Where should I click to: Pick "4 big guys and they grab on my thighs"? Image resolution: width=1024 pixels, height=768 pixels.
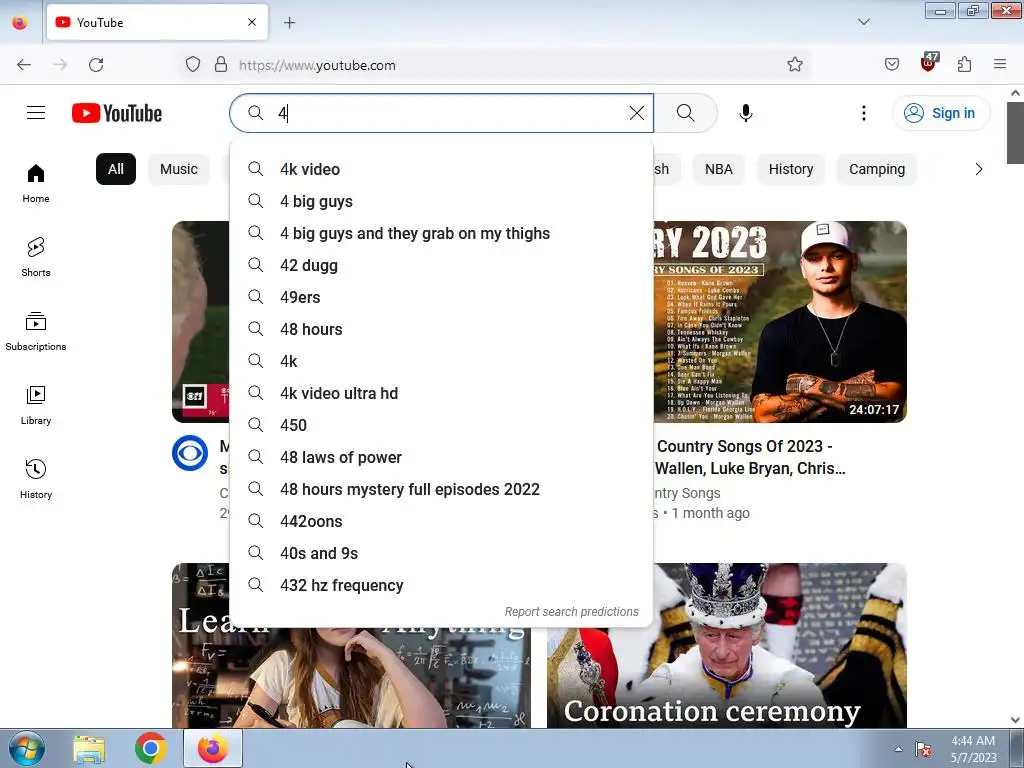(x=441, y=233)
